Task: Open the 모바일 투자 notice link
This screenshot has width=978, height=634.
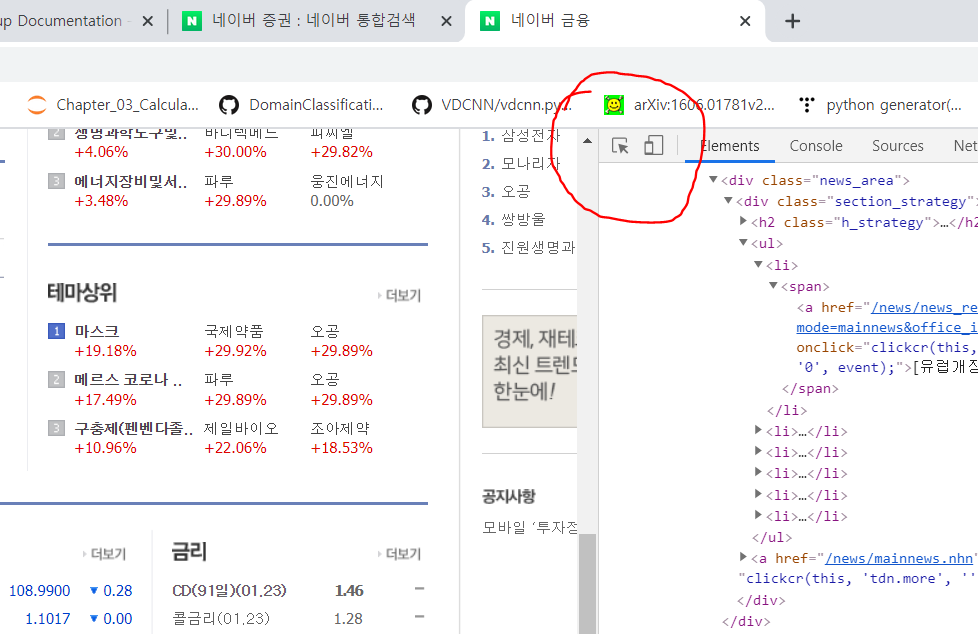Action: (530, 528)
